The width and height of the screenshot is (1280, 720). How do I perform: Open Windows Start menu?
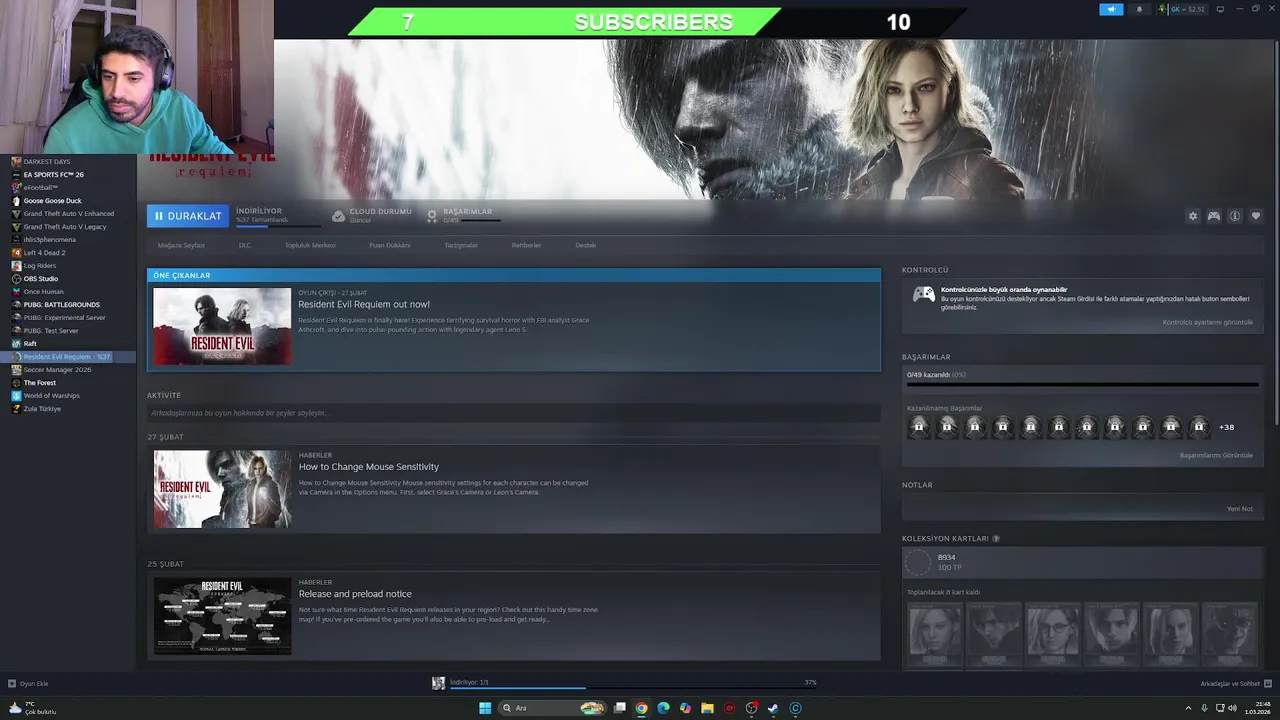pos(485,708)
